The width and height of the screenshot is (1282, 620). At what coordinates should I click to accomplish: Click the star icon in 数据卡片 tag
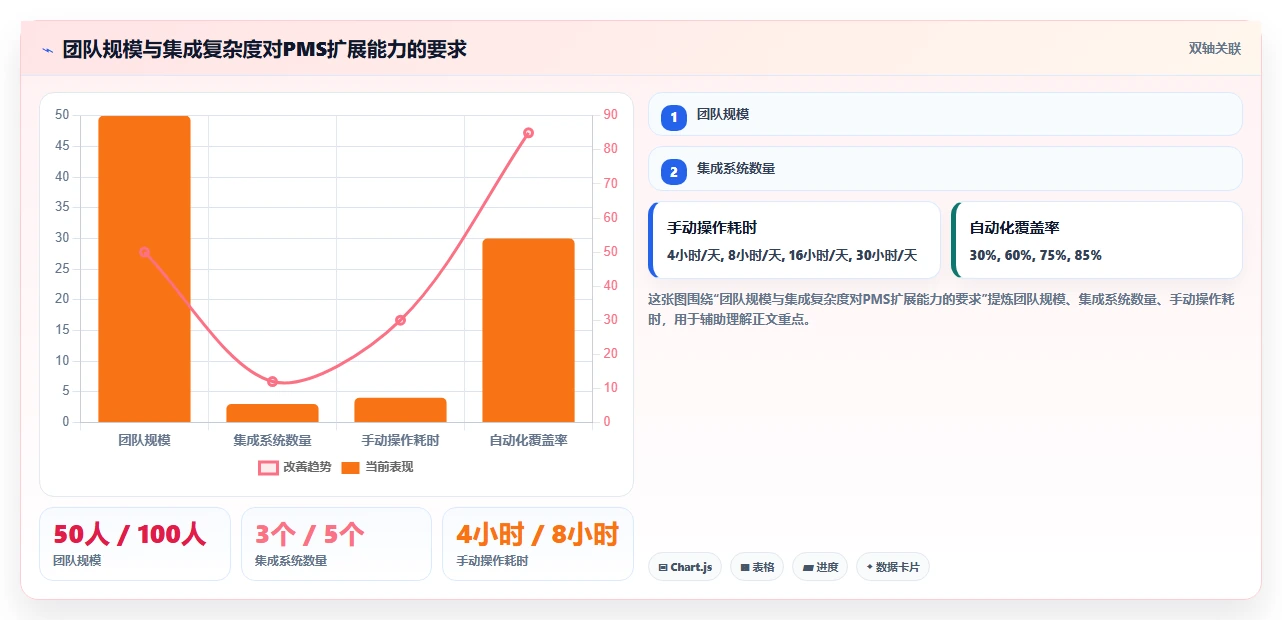point(869,567)
